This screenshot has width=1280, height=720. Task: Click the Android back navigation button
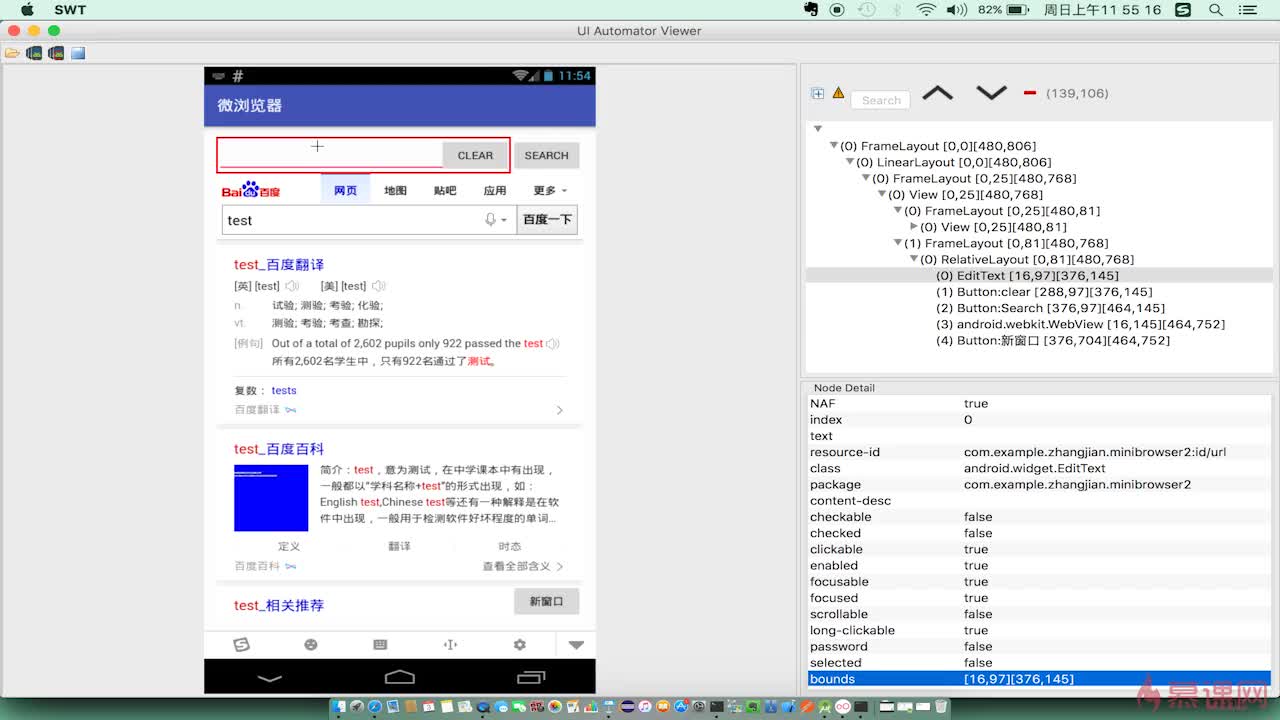coord(270,677)
